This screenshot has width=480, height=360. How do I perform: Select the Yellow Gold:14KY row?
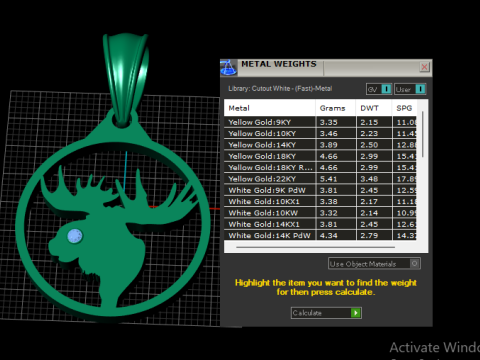[320, 145]
